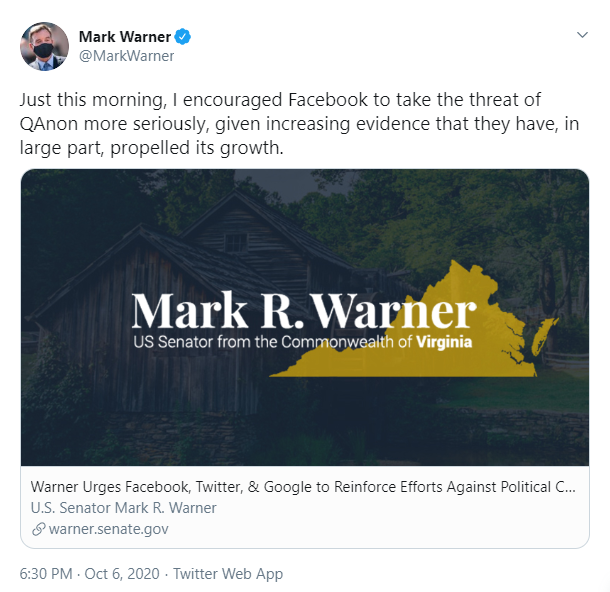The width and height of the screenshot is (610, 592).
Task: Click the barn's upper window in image
Action: (236, 243)
